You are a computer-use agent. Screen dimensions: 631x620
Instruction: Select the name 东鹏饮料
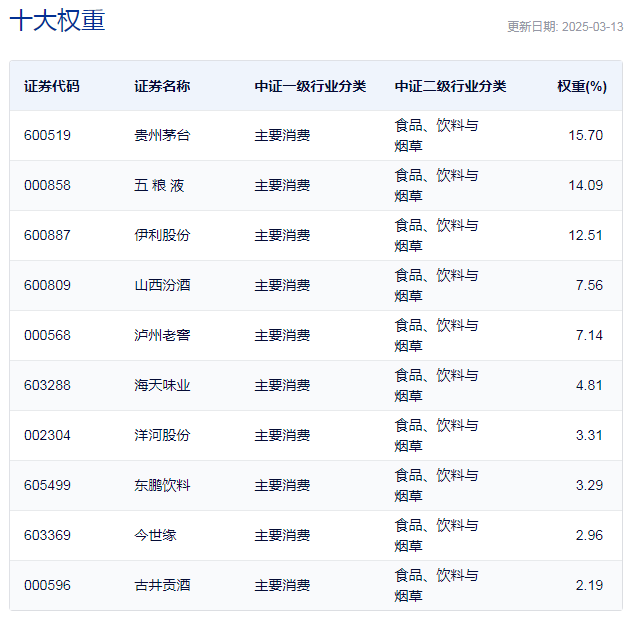click(x=162, y=485)
